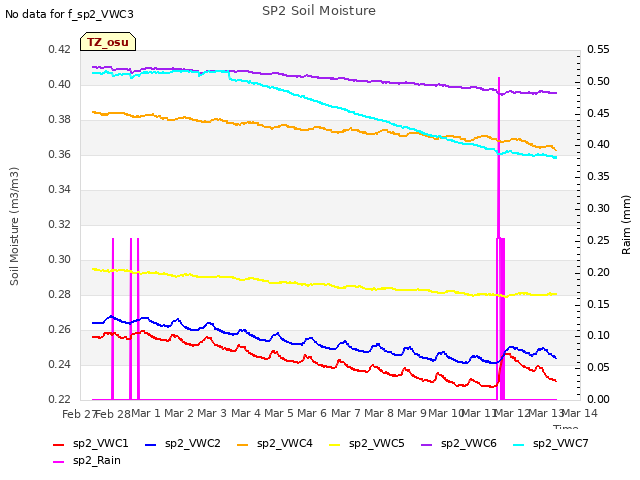640x480 pixels.
Task: Click the 0.36 left axis tick label
Action: click(x=60, y=155)
